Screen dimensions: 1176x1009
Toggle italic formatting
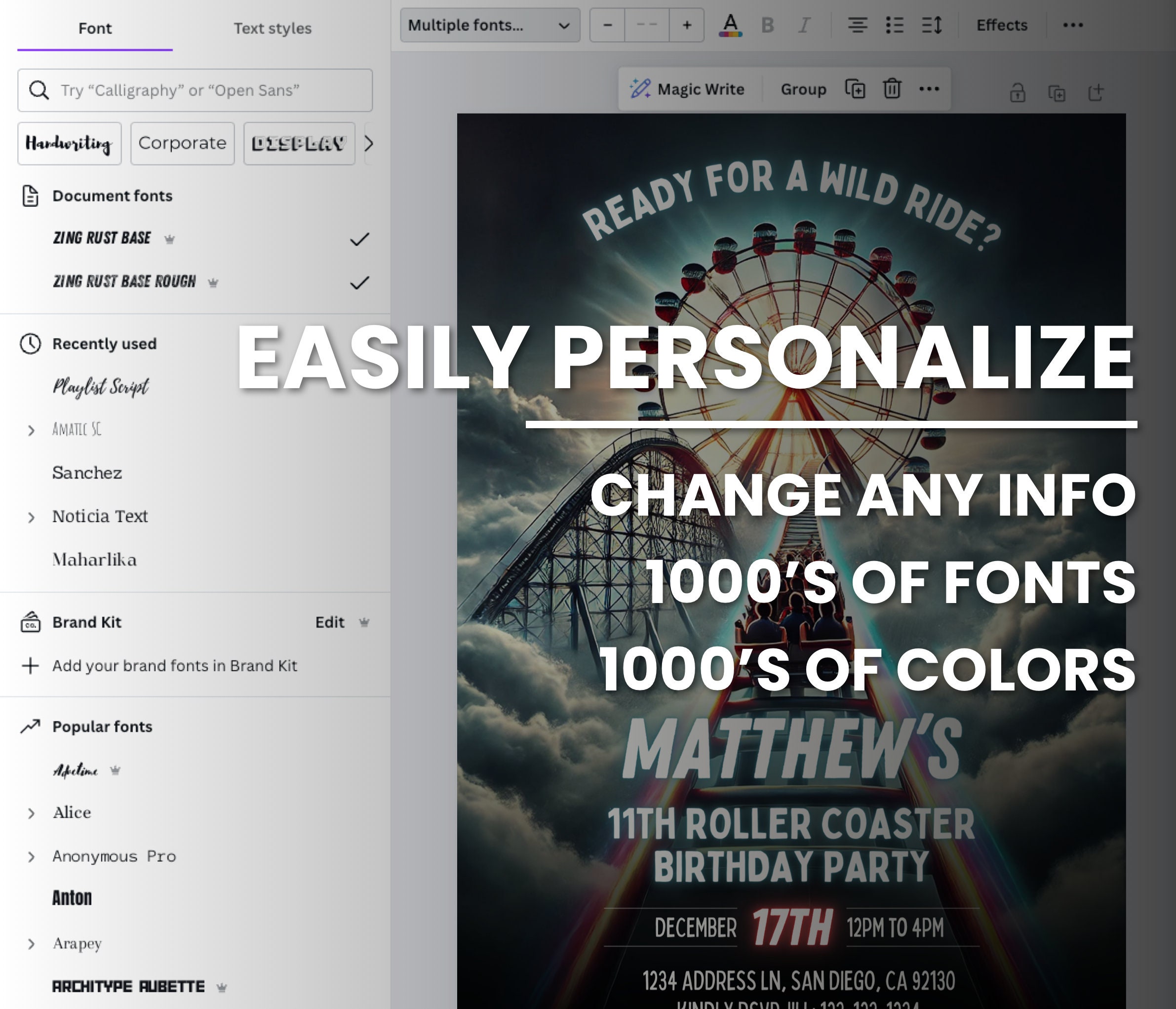[x=804, y=26]
